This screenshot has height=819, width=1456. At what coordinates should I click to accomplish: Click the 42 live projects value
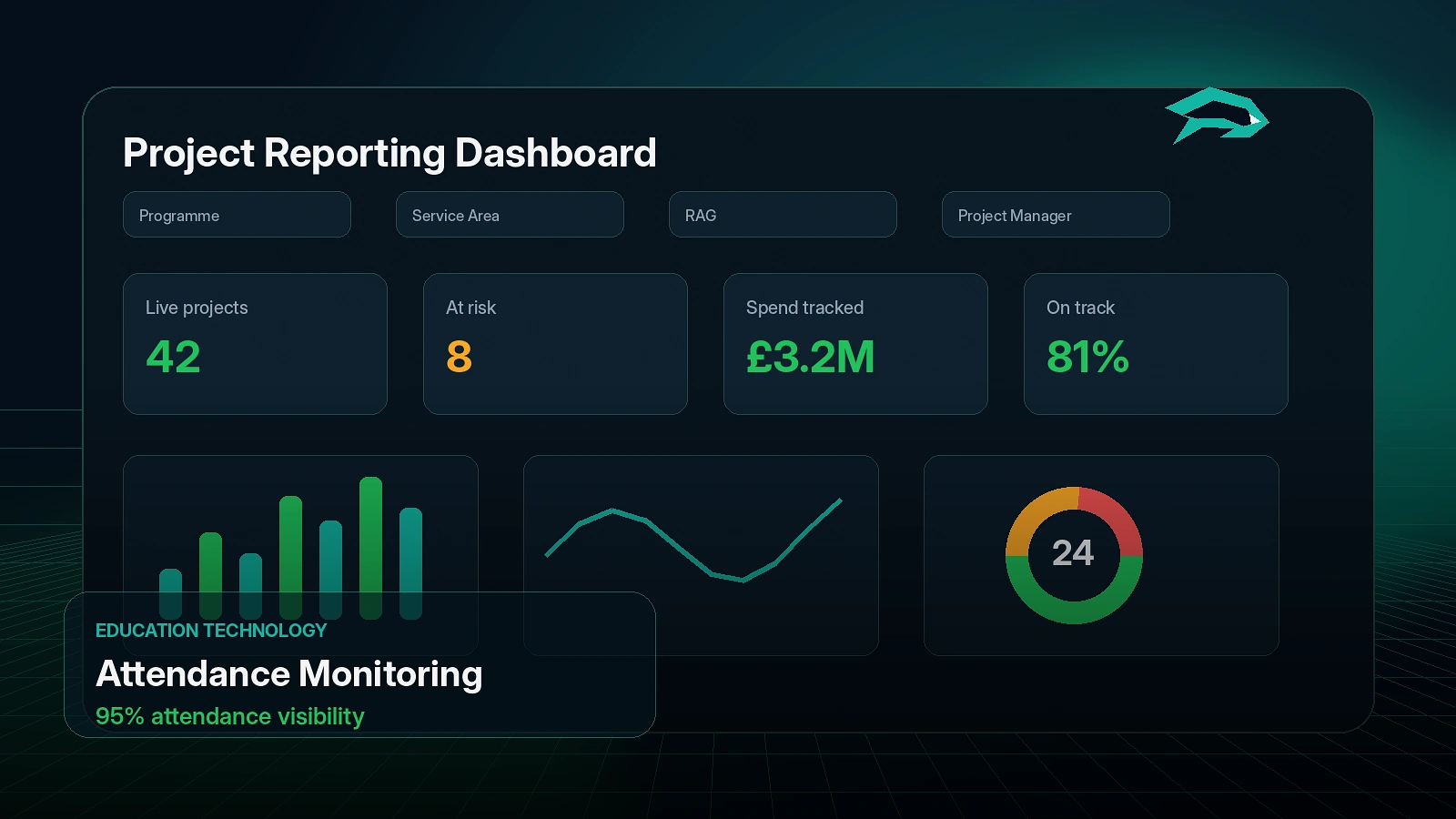click(x=173, y=357)
